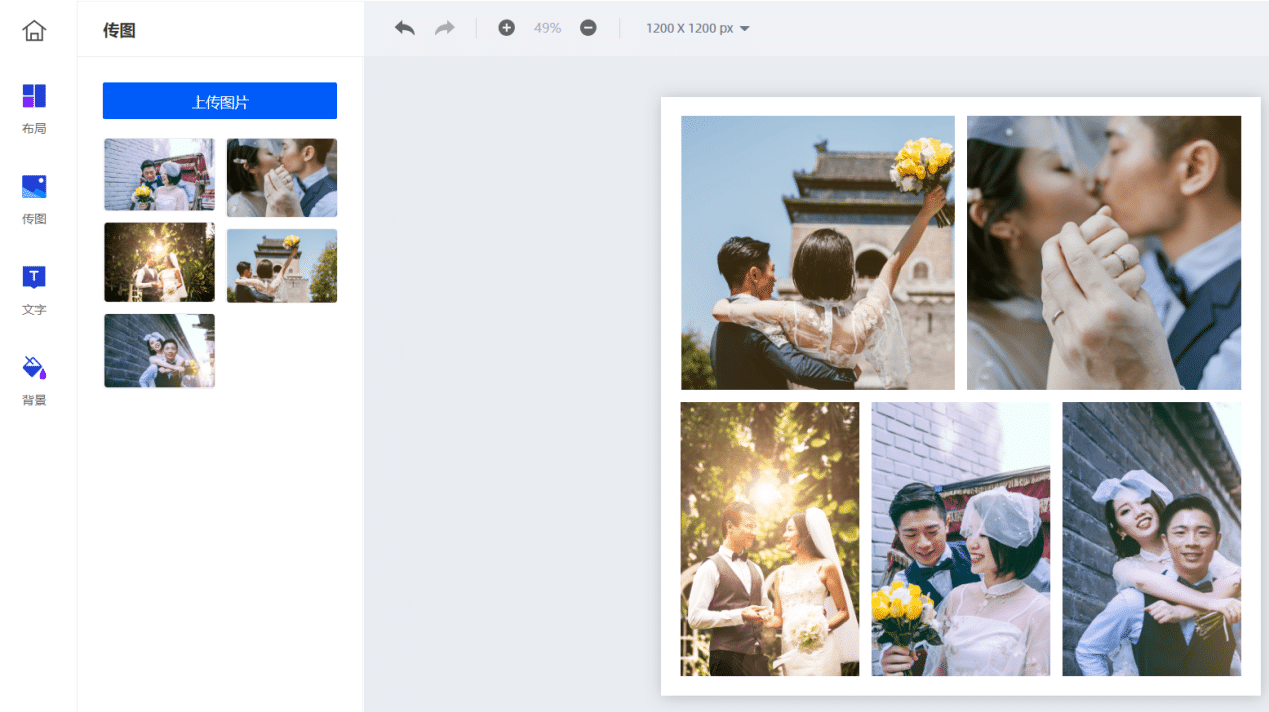Select the couple by brick wall with bouquet thumbnail

159,175
